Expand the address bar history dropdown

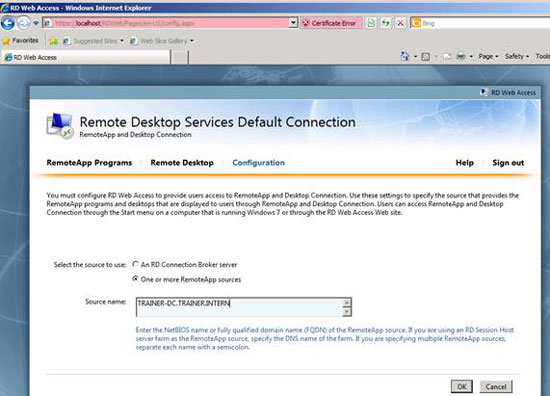coord(294,23)
